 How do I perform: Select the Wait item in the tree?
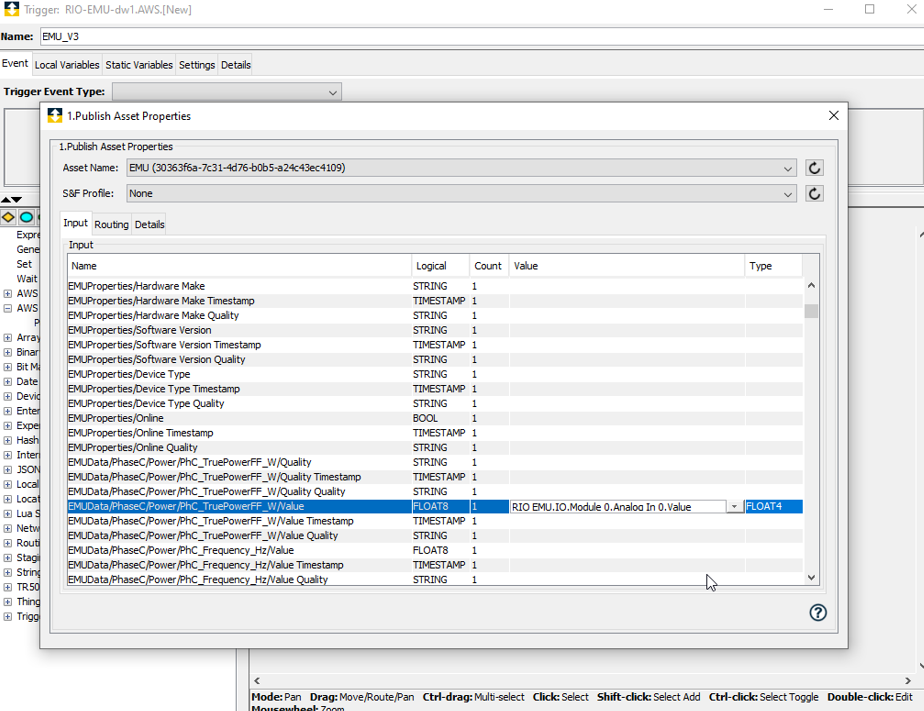pyautogui.click(x=27, y=279)
